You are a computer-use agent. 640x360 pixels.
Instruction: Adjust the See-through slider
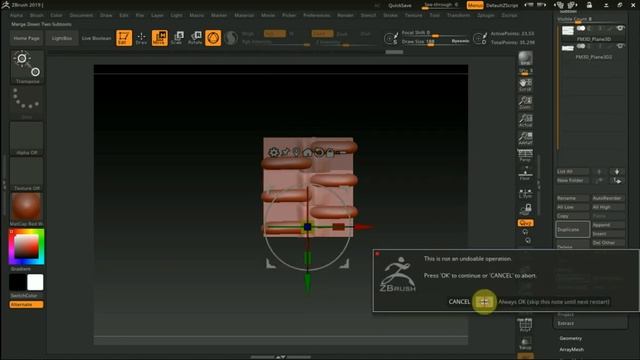point(441,5)
